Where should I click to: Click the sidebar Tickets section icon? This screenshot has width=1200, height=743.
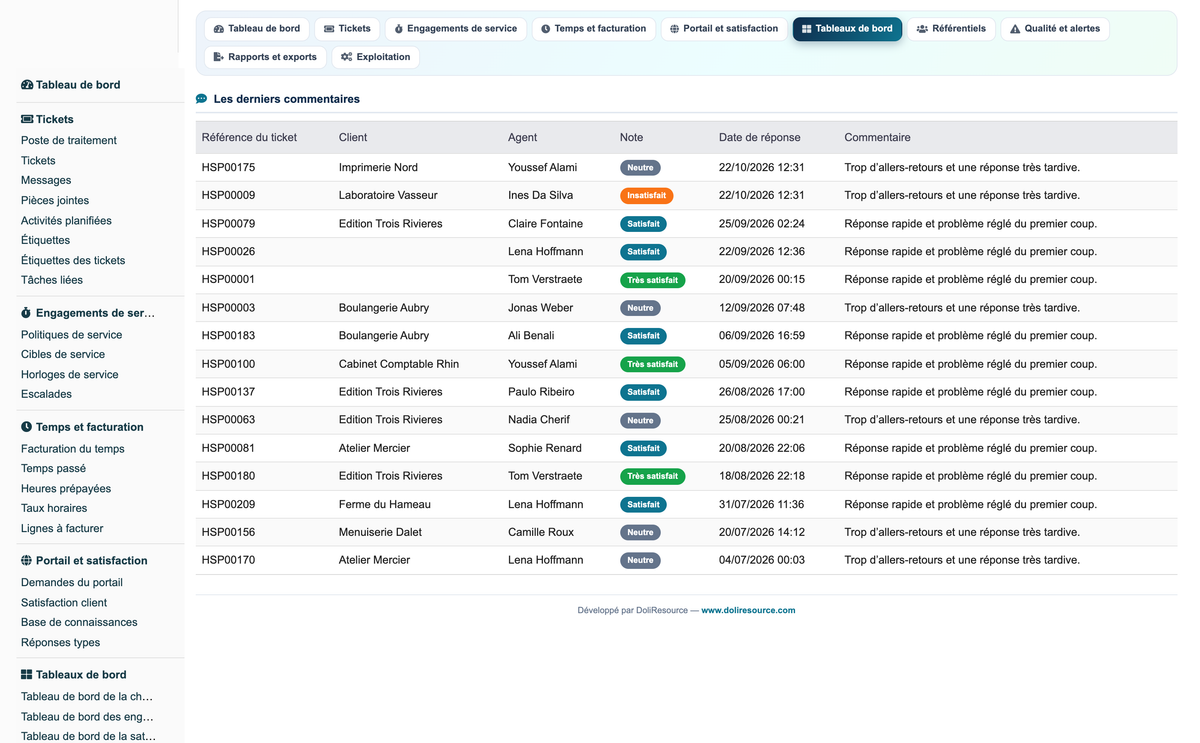27,119
